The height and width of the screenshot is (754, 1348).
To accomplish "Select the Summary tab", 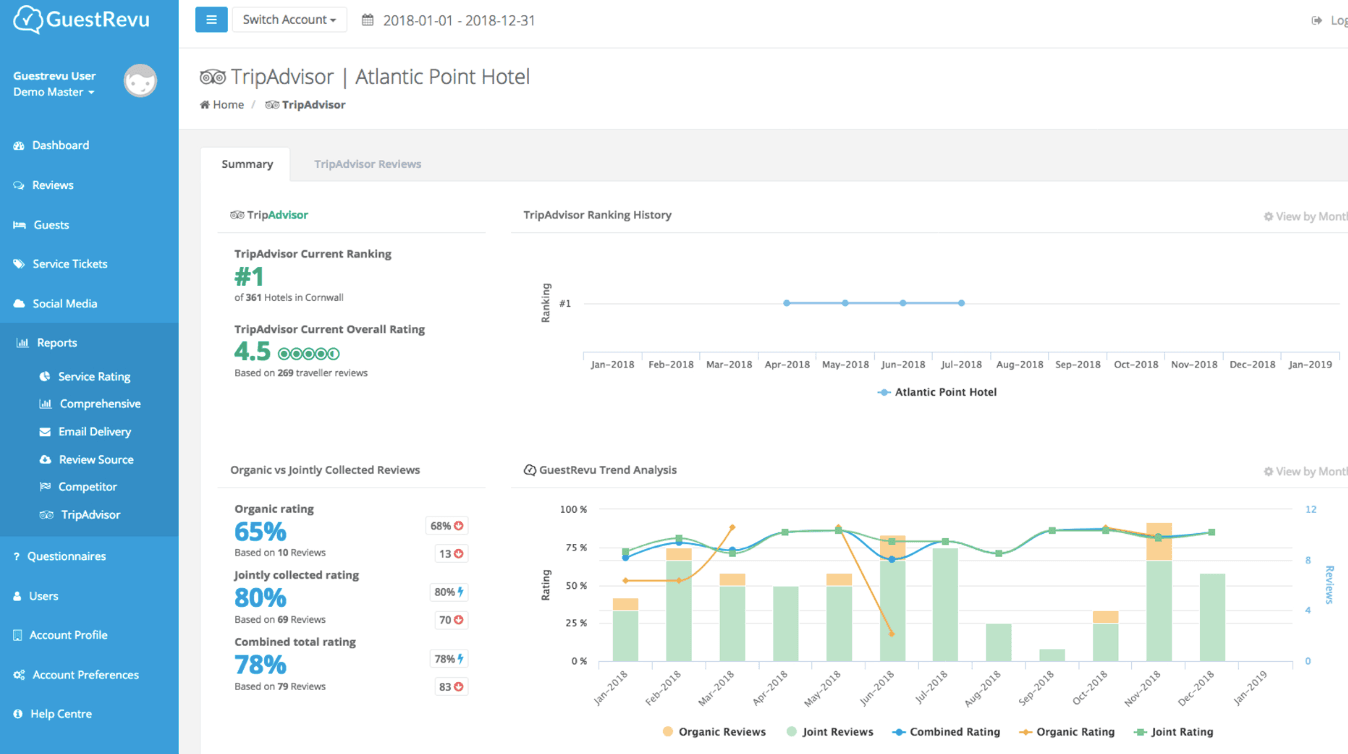I will point(246,163).
